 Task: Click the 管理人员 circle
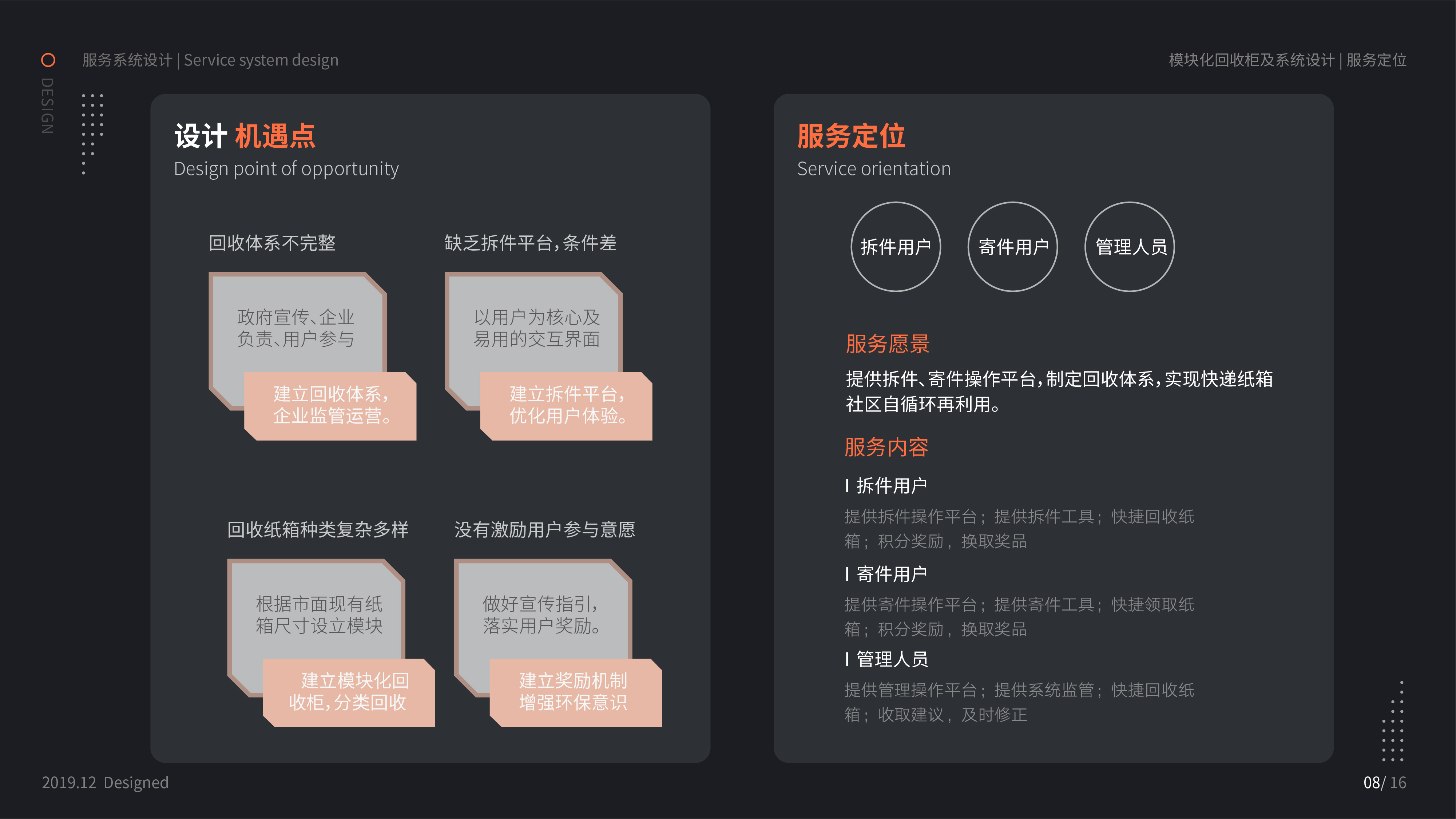click(1130, 247)
